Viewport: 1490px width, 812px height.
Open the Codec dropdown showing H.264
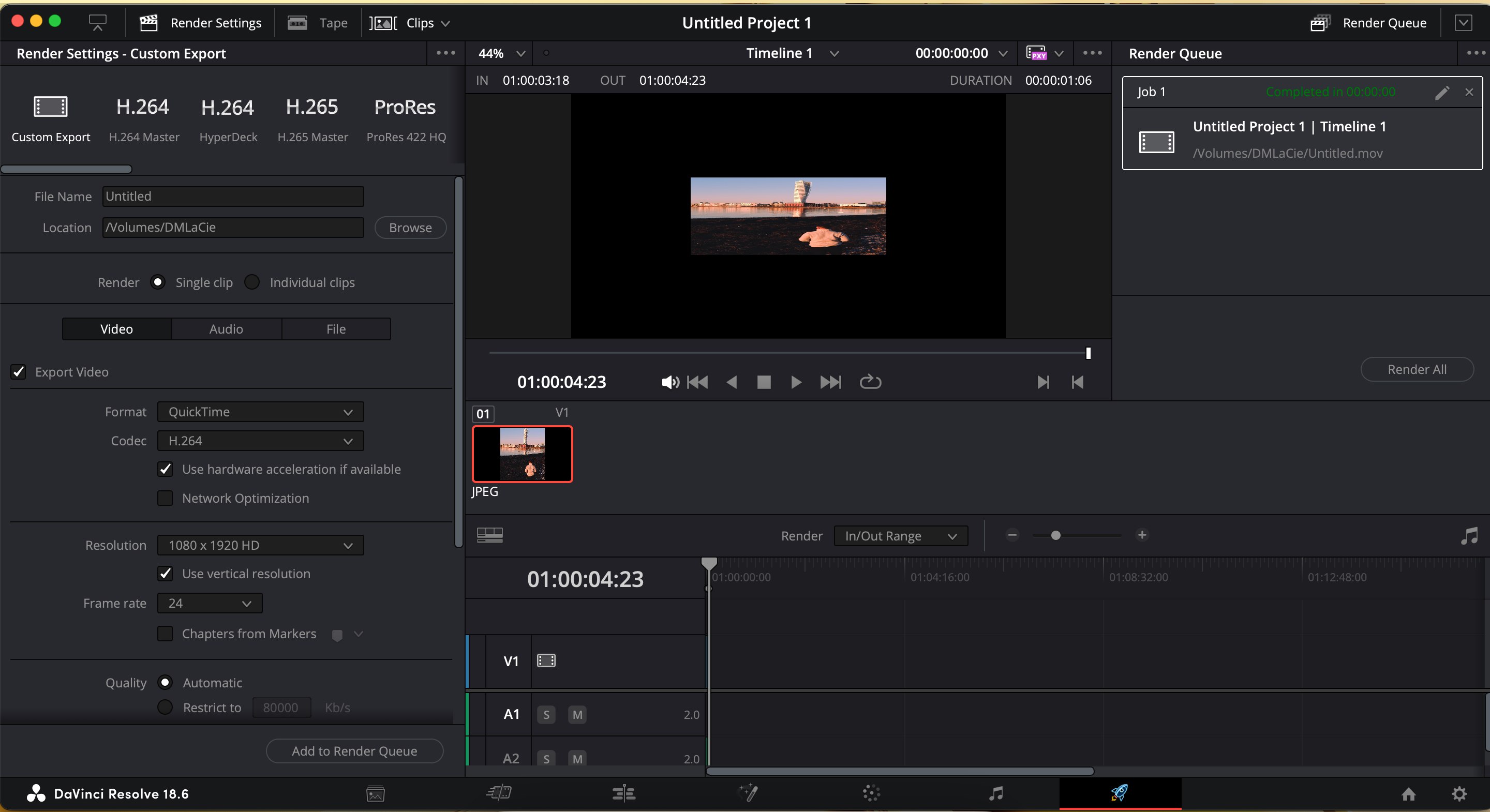point(259,441)
